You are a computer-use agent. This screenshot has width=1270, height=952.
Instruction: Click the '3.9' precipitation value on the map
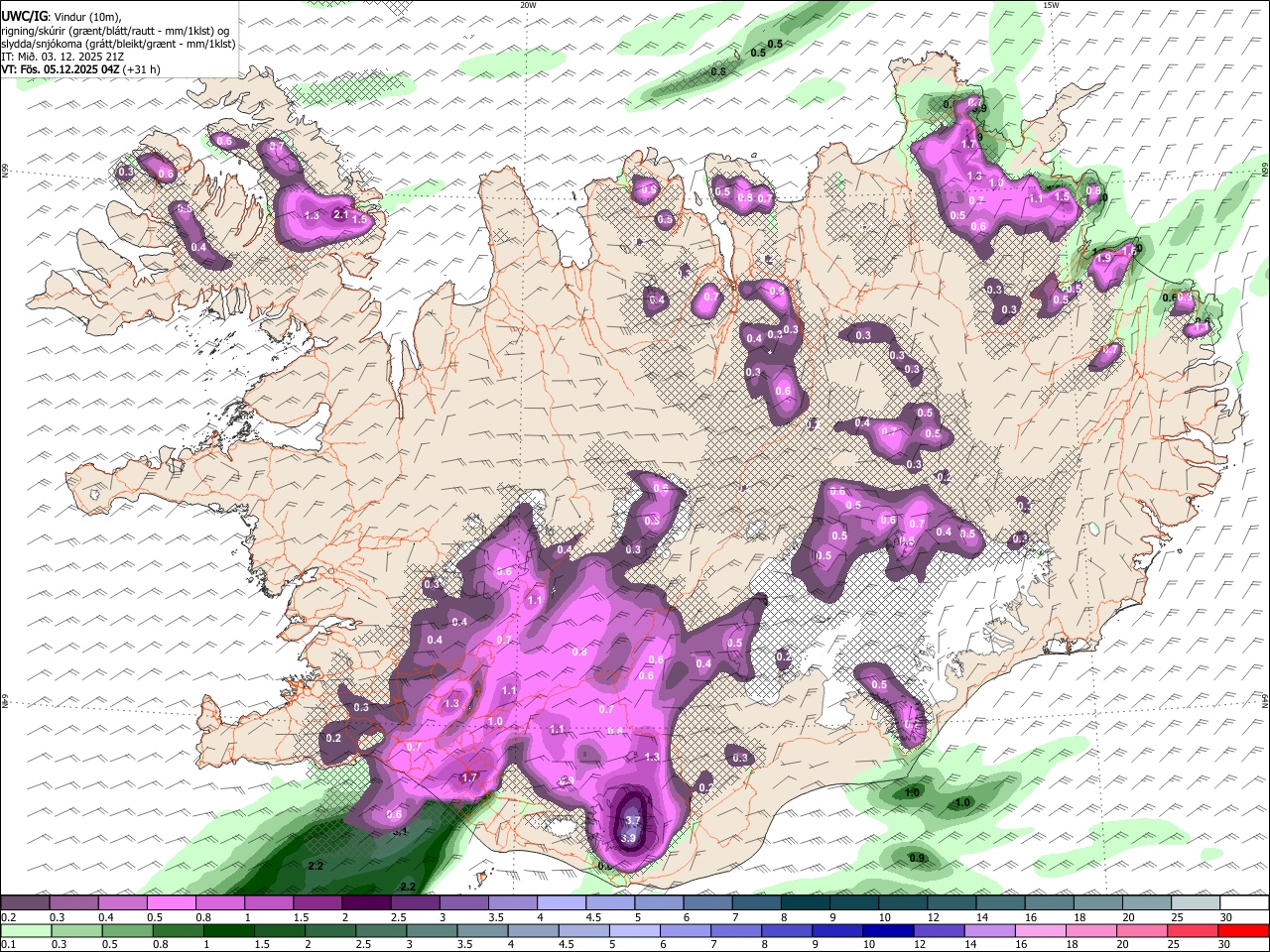tap(628, 838)
